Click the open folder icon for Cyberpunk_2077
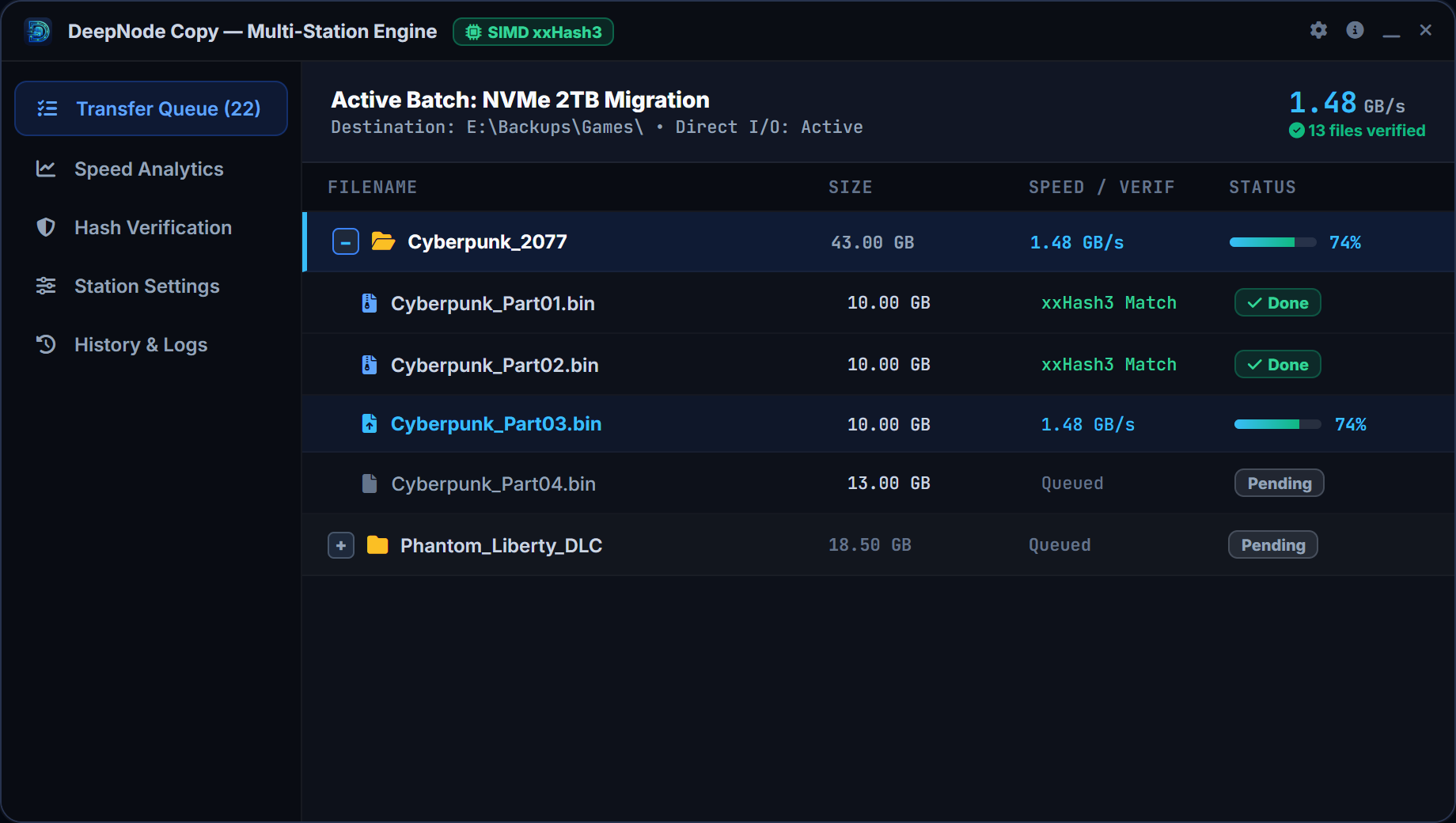This screenshot has height=823, width=1456. point(383,241)
